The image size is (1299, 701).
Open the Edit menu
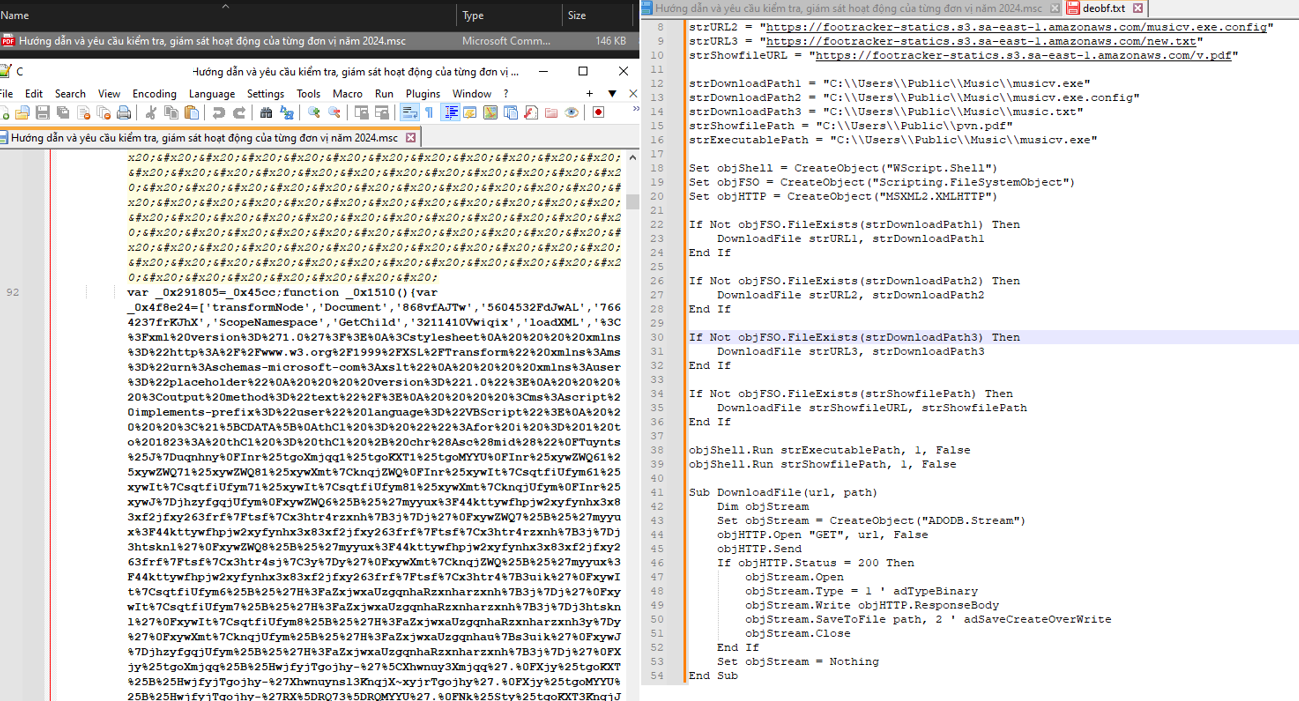pyautogui.click(x=34, y=93)
